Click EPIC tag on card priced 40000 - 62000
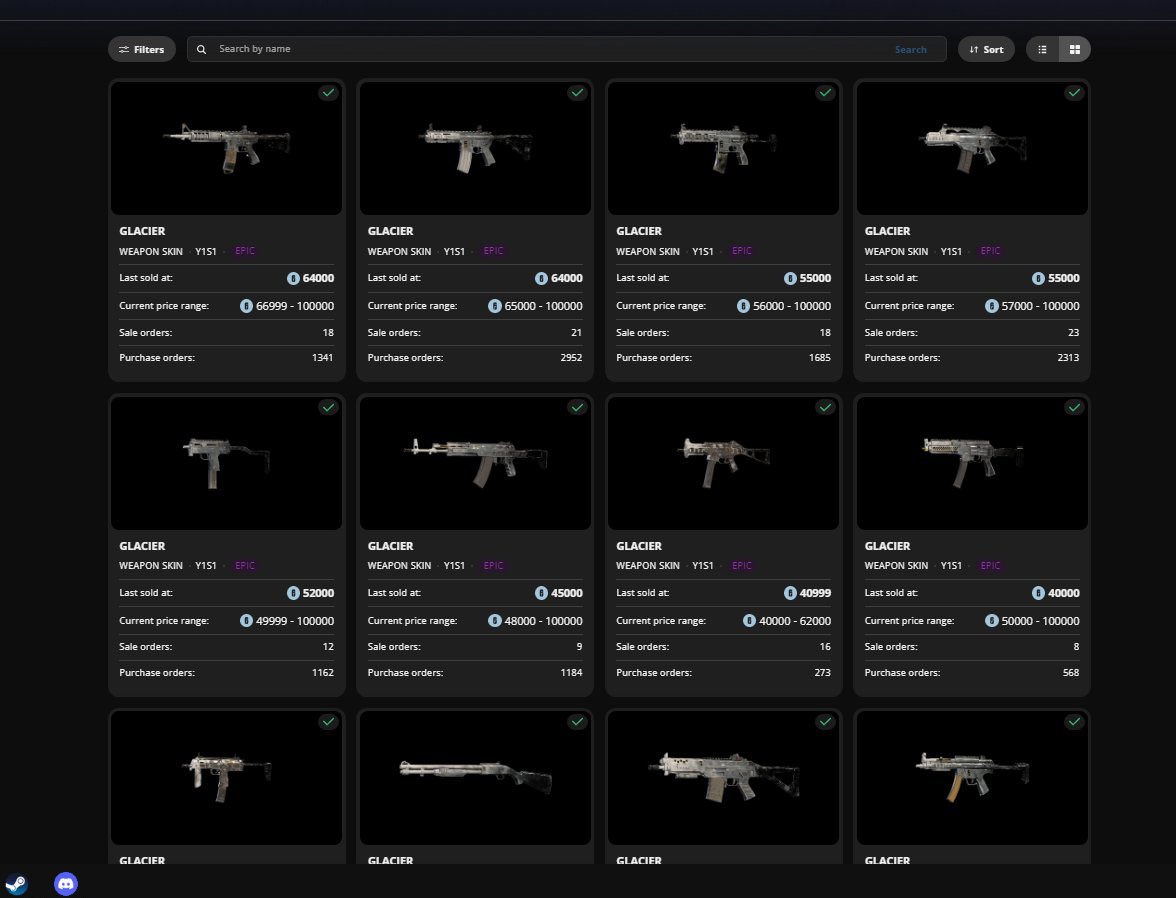The image size is (1176, 898). coord(742,566)
